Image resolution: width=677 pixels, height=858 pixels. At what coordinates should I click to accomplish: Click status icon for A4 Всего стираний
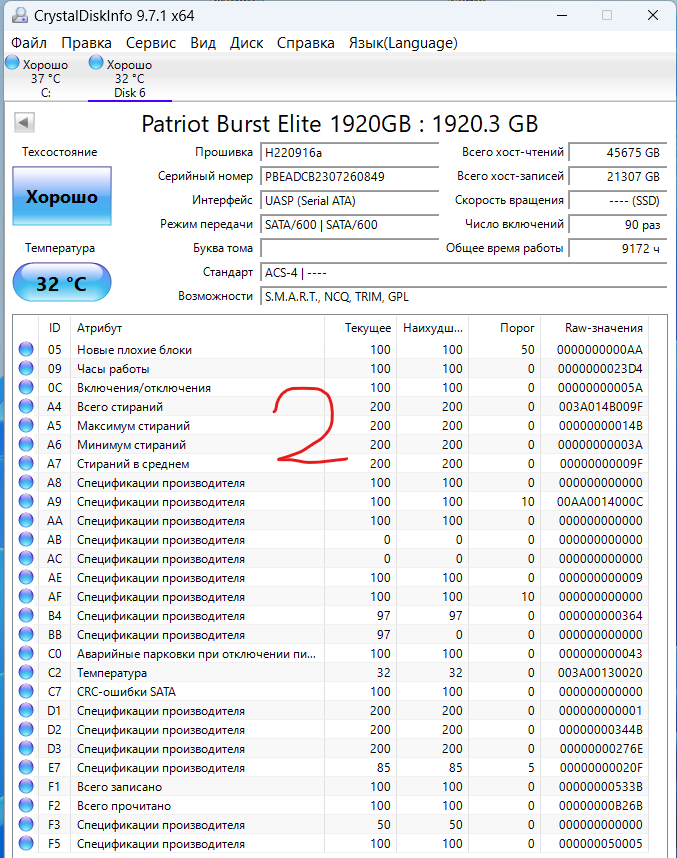[x=26, y=406]
